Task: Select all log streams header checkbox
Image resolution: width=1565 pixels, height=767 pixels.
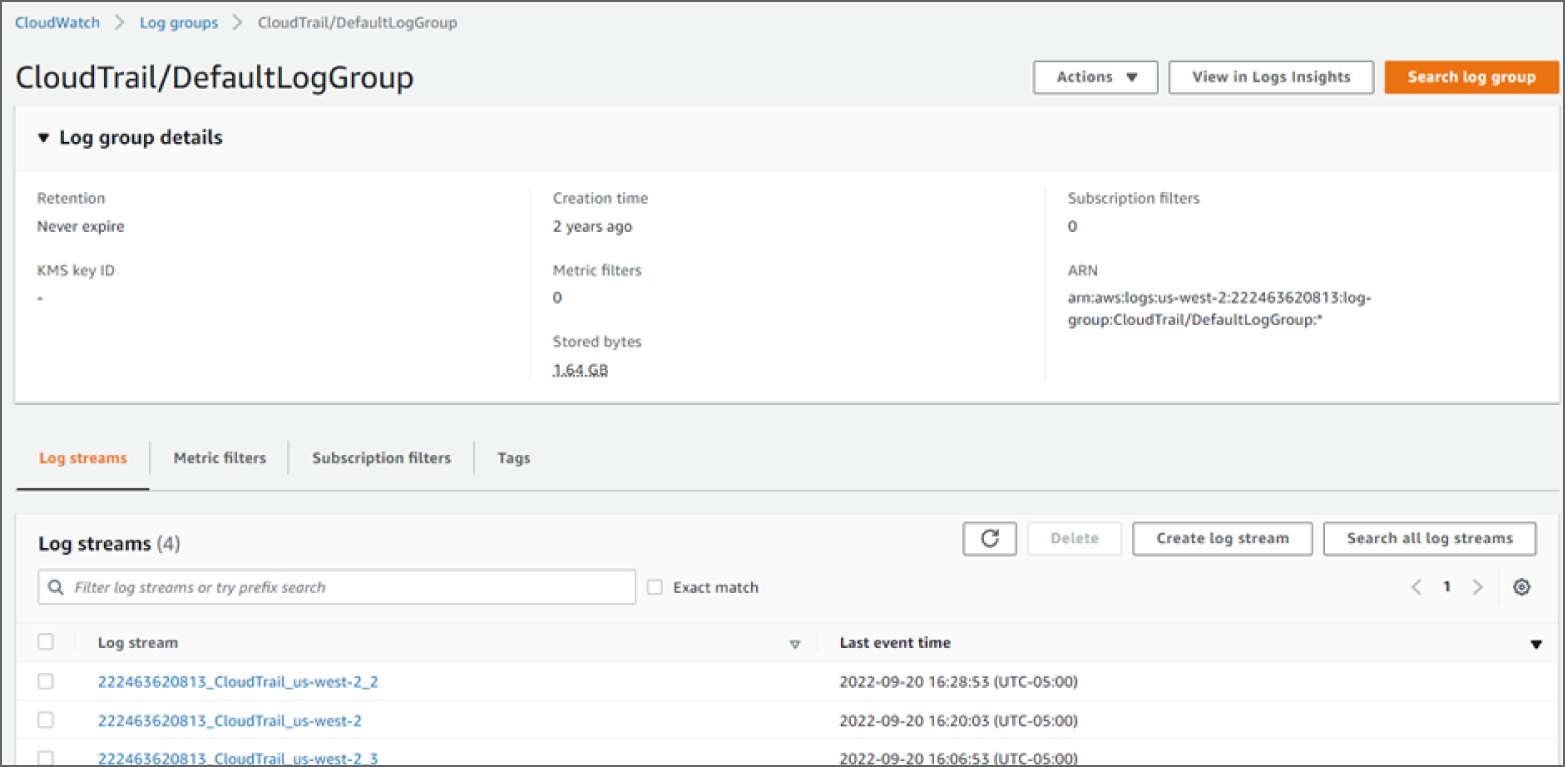Action: point(45,642)
